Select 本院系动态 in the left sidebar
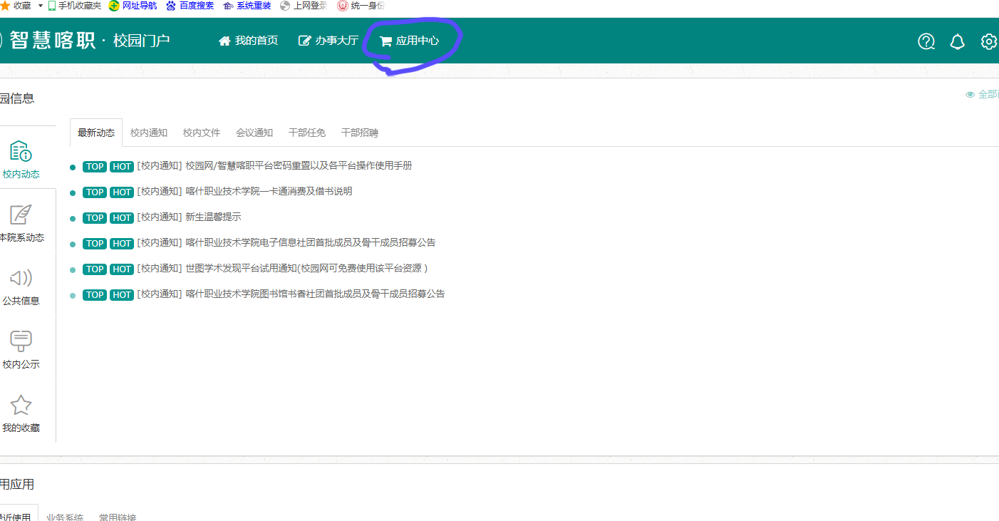Screen dimensions: 999x521 pos(21,223)
